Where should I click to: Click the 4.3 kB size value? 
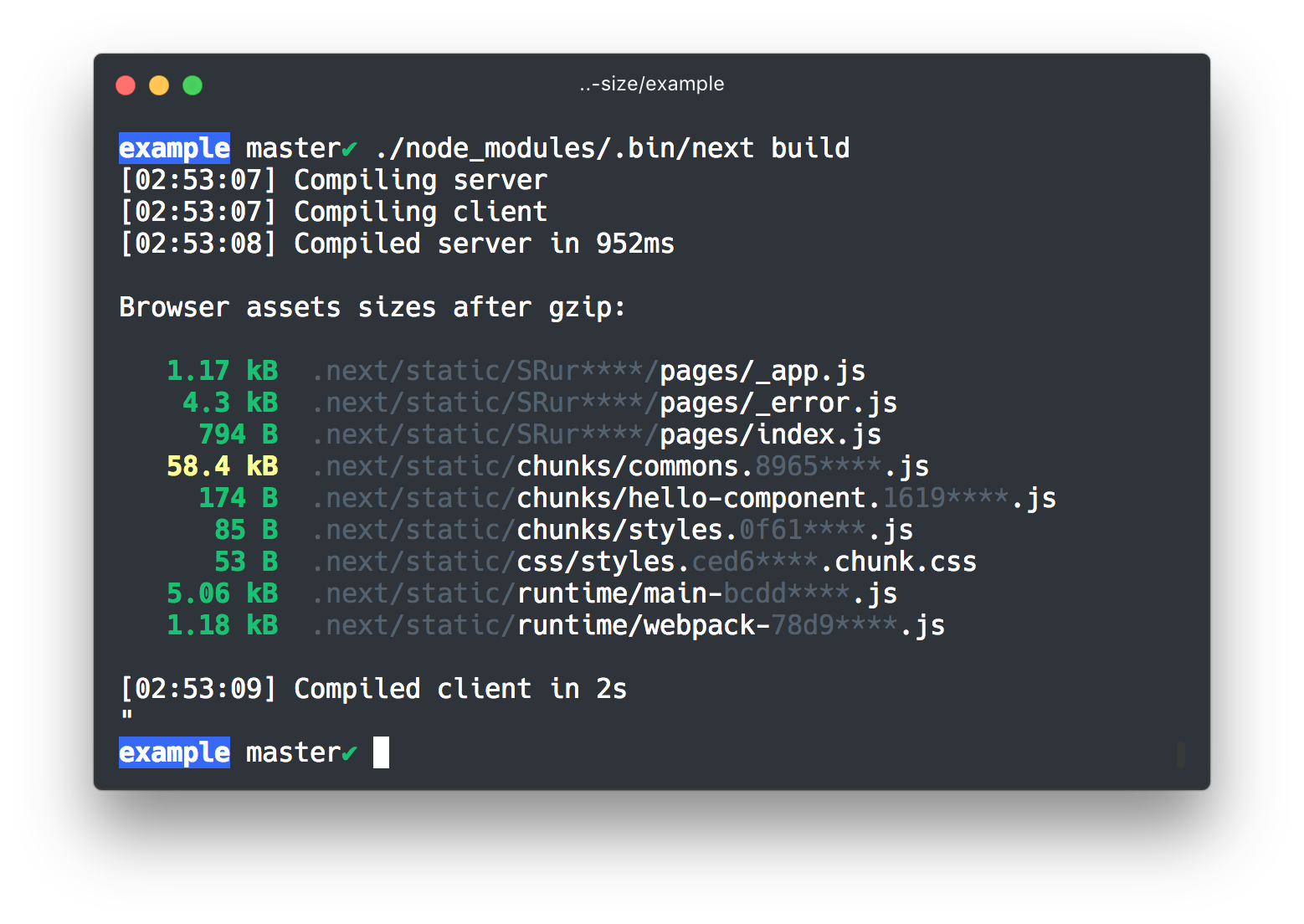[230, 403]
